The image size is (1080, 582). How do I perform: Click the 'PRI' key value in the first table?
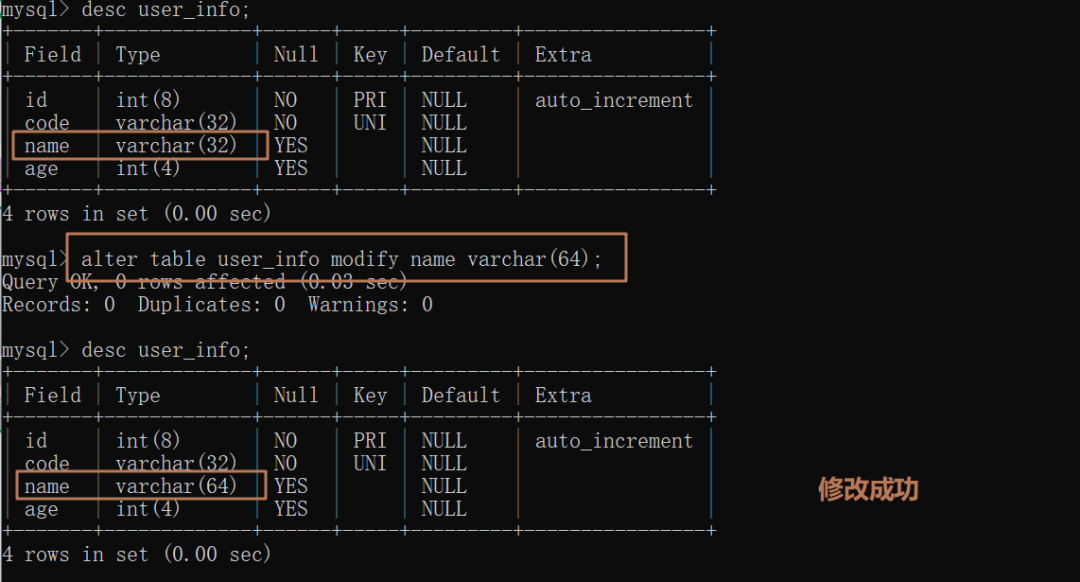370,100
